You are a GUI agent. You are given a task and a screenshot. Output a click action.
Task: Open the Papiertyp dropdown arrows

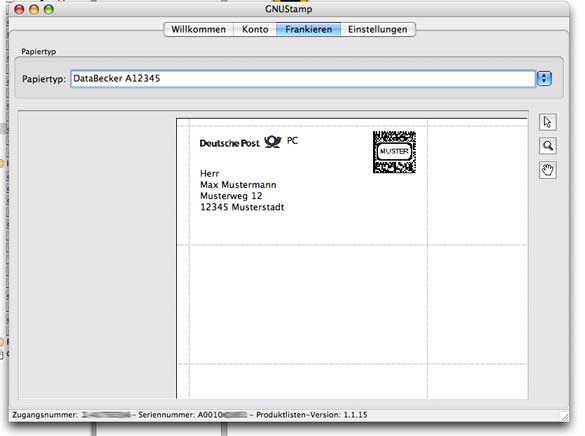pos(544,78)
